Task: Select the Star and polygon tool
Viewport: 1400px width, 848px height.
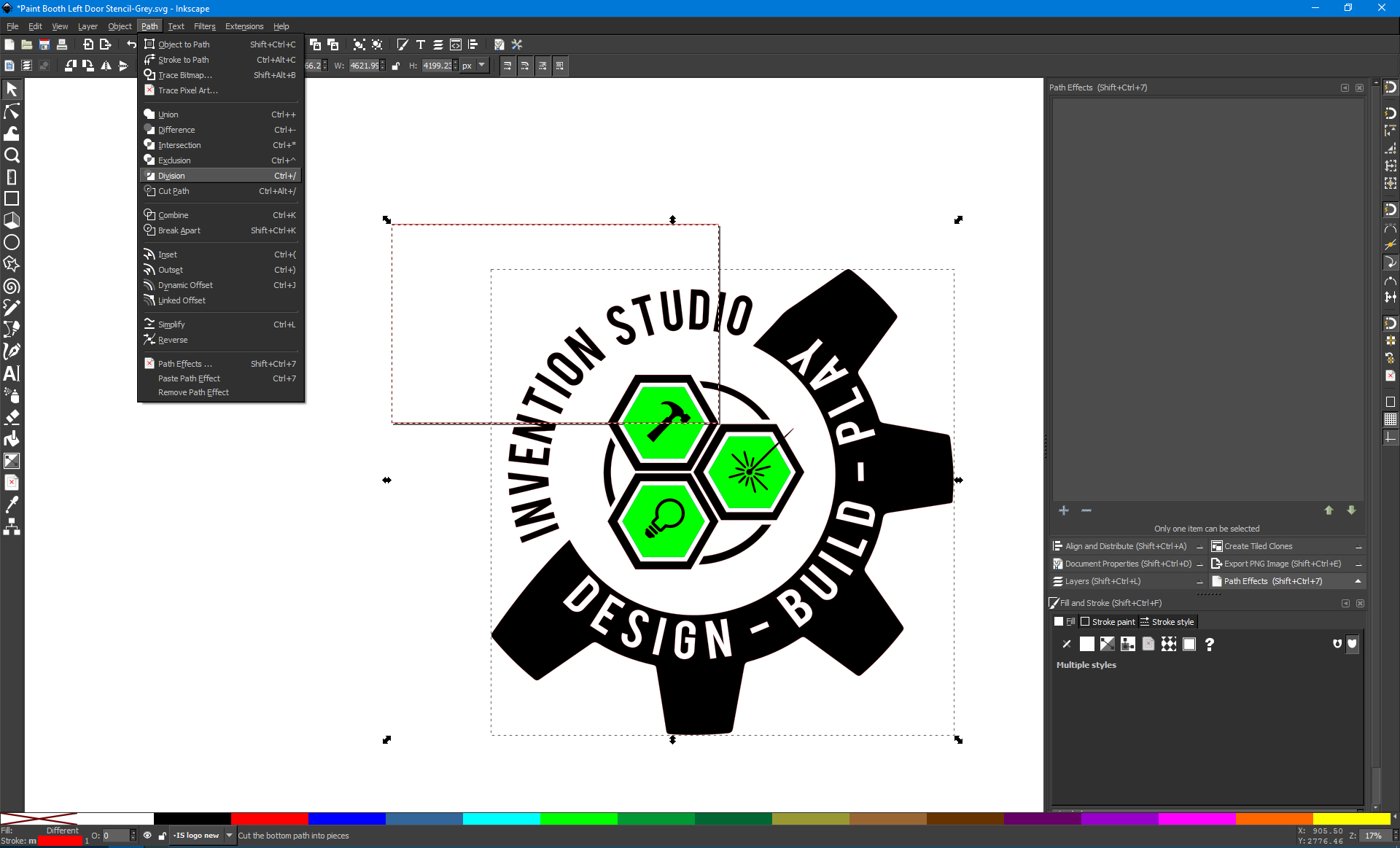Action: (x=12, y=264)
